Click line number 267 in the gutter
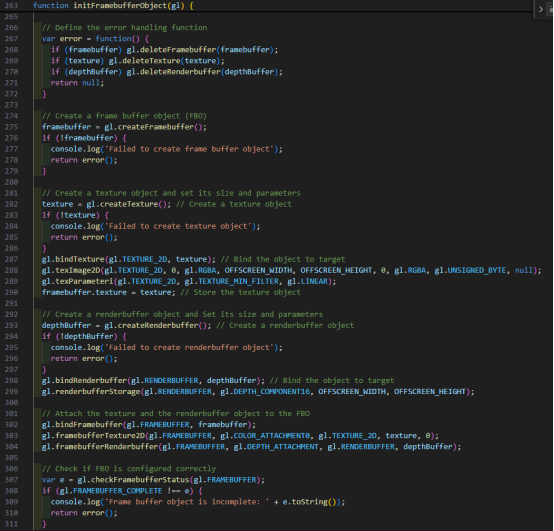 [11, 39]
